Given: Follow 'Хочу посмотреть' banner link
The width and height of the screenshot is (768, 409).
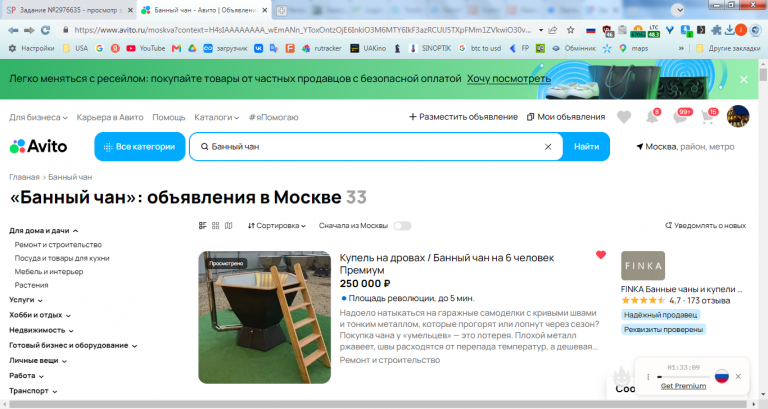Looking at the screenshot, I should (x=508, y=79).
